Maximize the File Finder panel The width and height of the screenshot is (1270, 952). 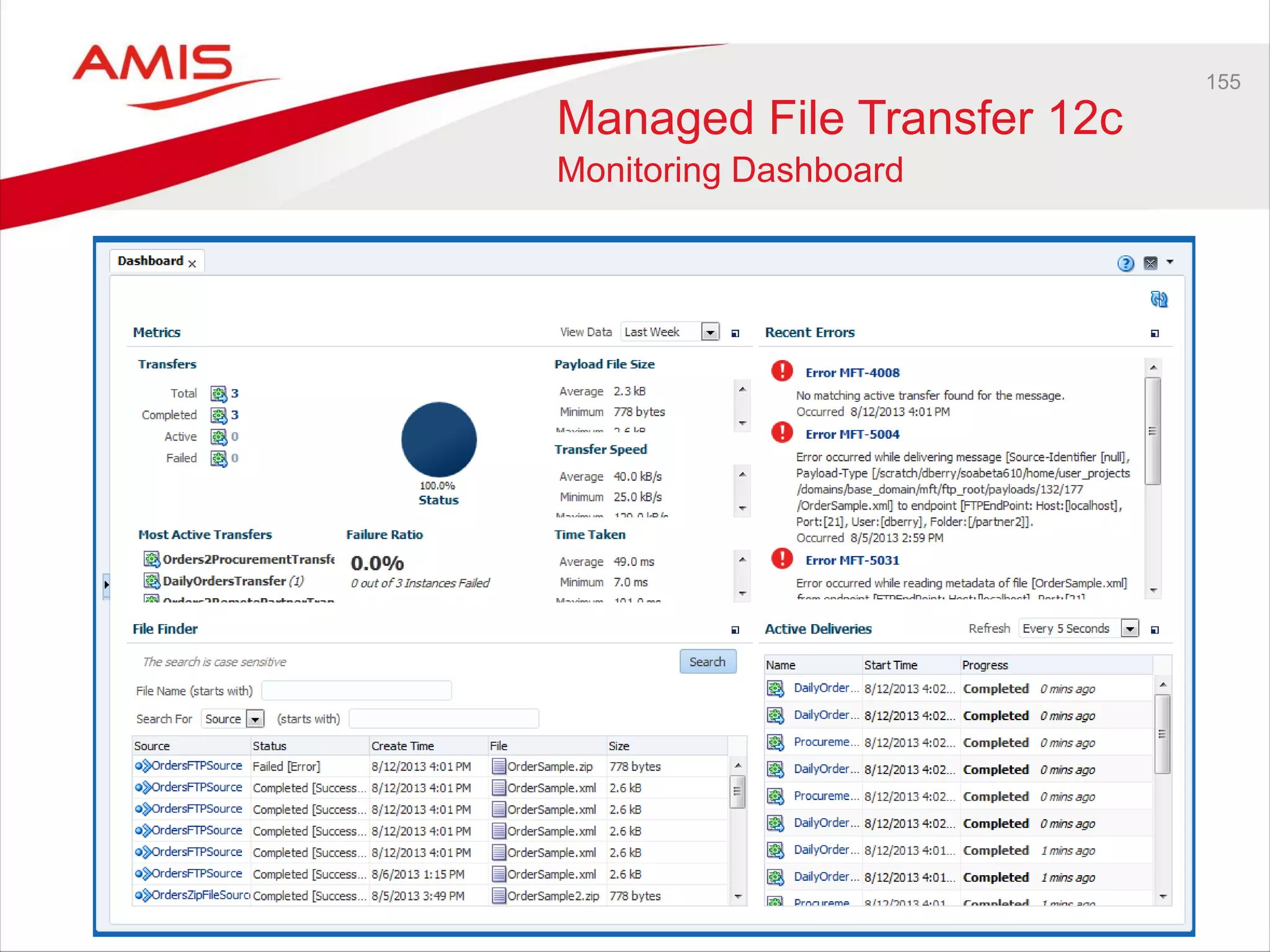tap(735, 630)
